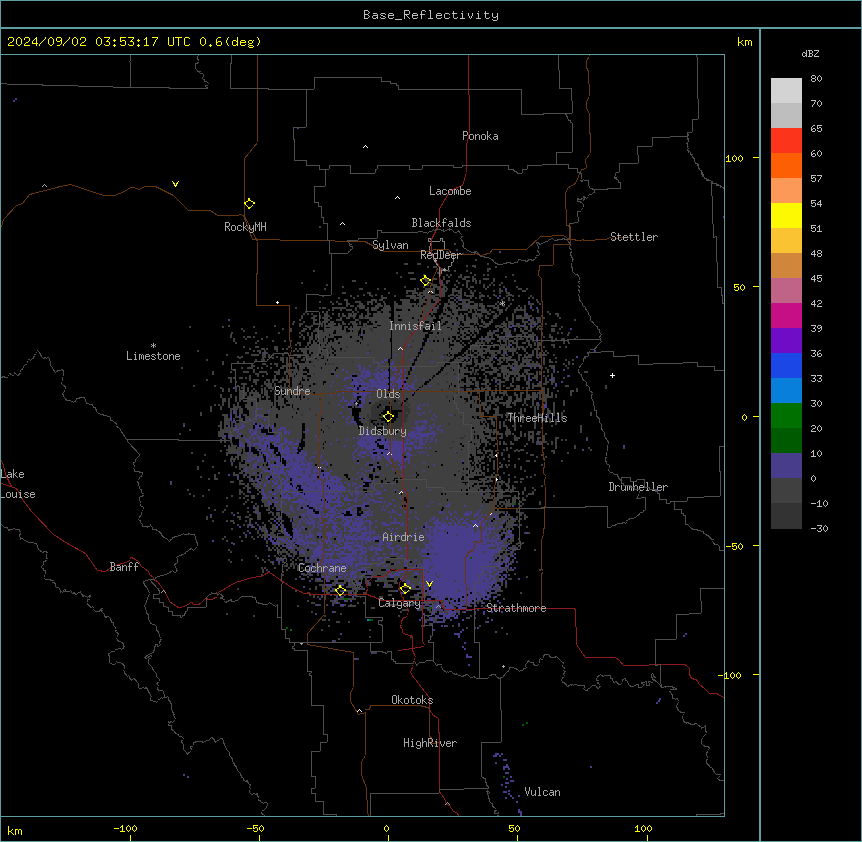Pick the red 60–65 dBZ legend swatch
The height and width of the screenshot is (842, 862).
pos(786,140)
